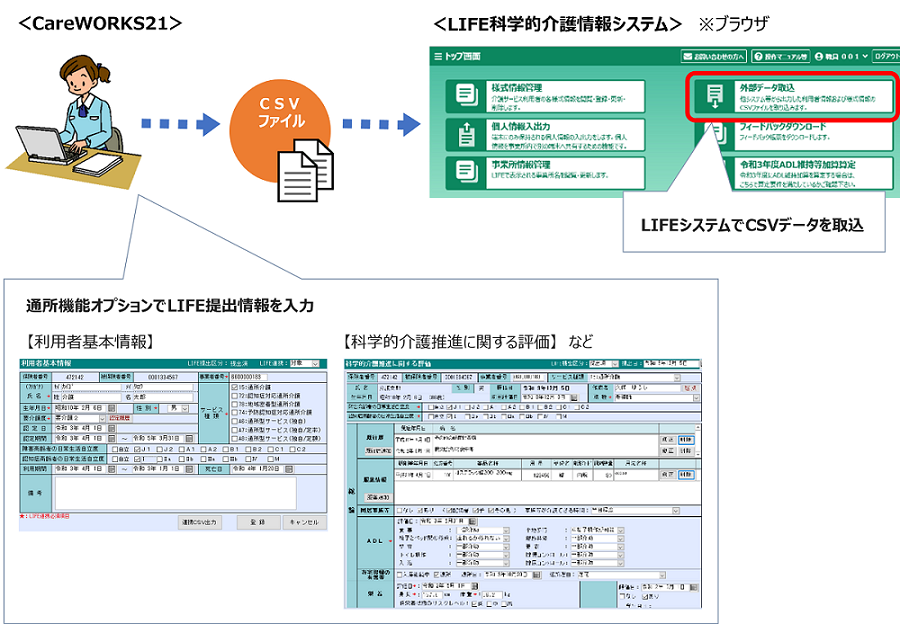Toggle the 15:通所介護 service checkbox
This screenshot has width=900, height=624.
pyautogui.click(x=234, y=387)
